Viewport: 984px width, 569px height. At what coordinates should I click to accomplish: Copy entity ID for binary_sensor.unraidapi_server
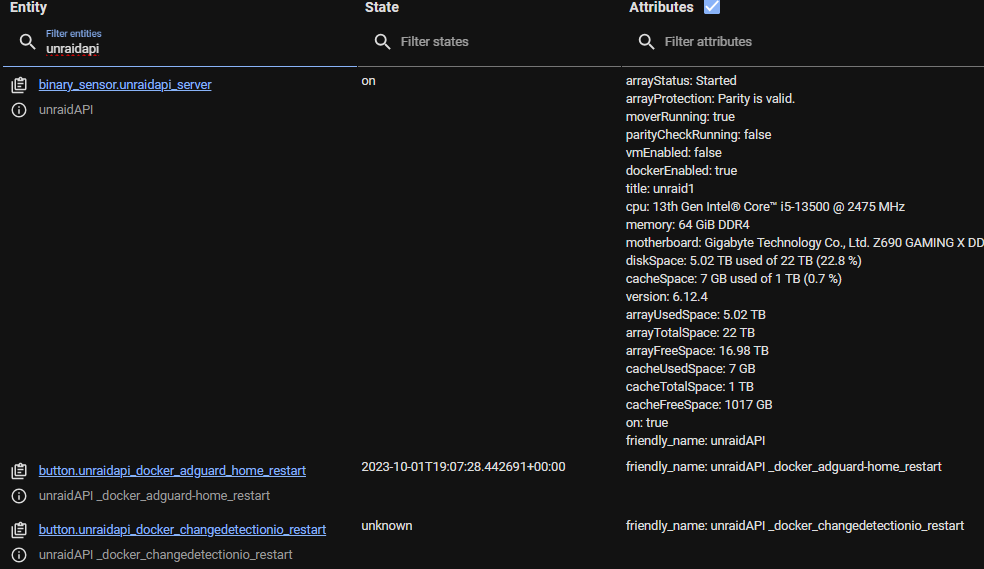tap(19, 85)
